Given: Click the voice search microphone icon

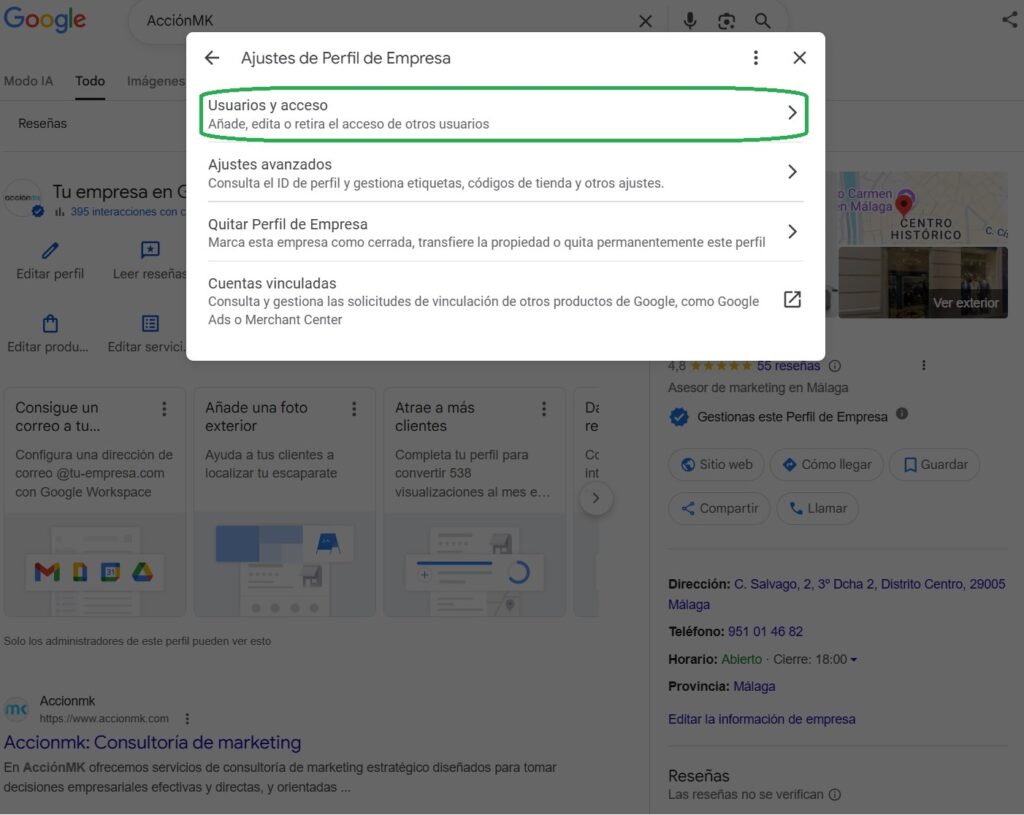Looking at the screenshot, I should [690, 21].
